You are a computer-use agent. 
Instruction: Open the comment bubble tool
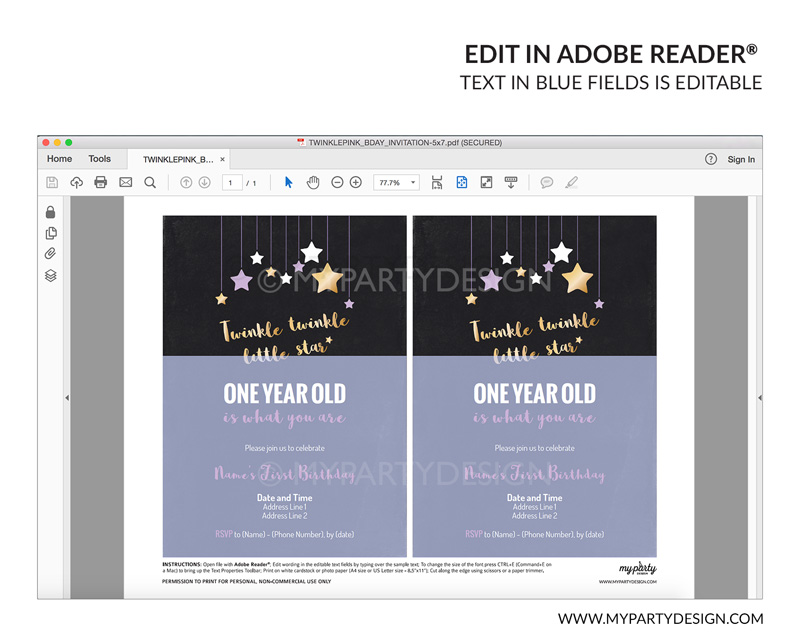tap(547, 183)
